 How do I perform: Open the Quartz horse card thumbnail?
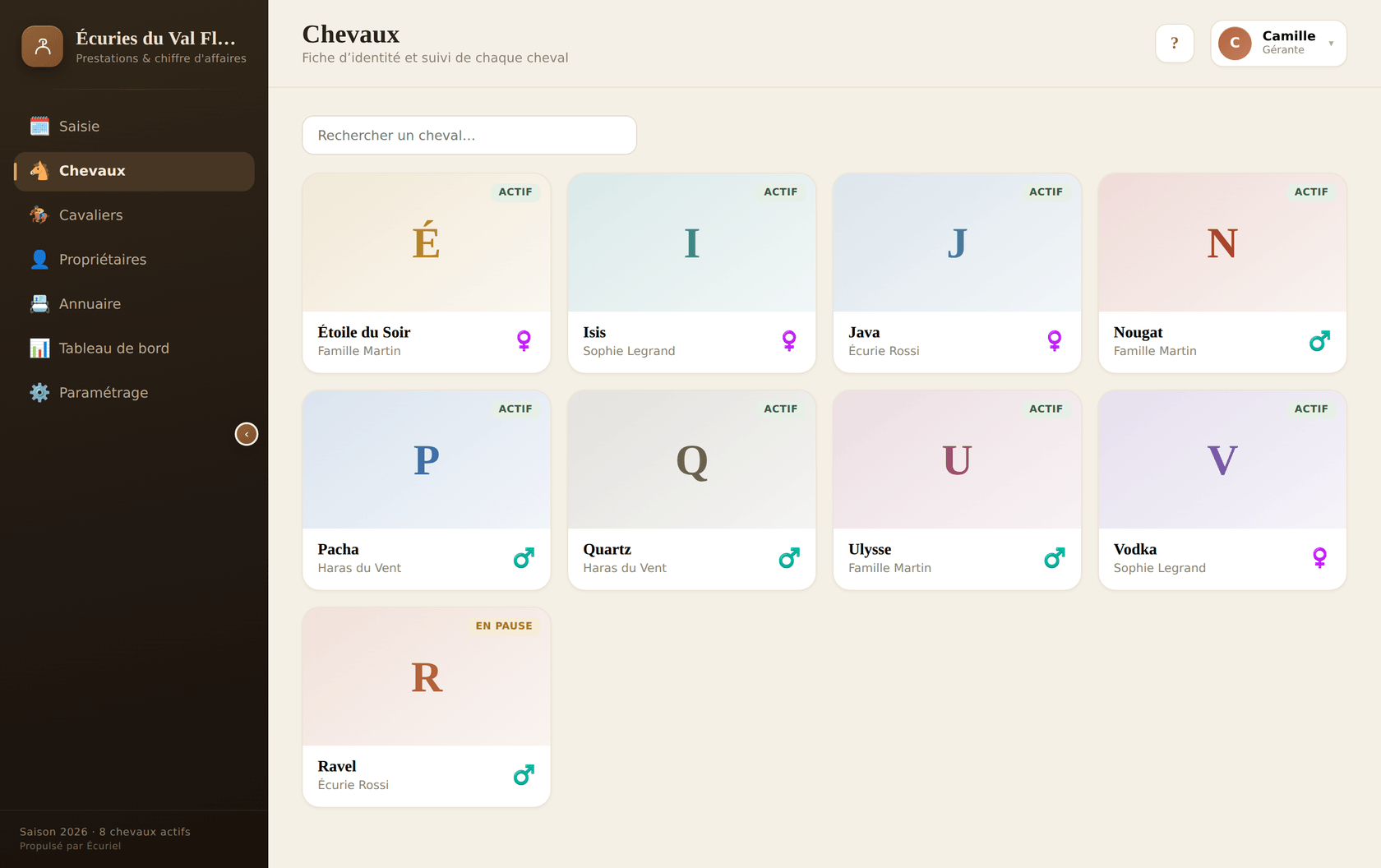[691, 460]
